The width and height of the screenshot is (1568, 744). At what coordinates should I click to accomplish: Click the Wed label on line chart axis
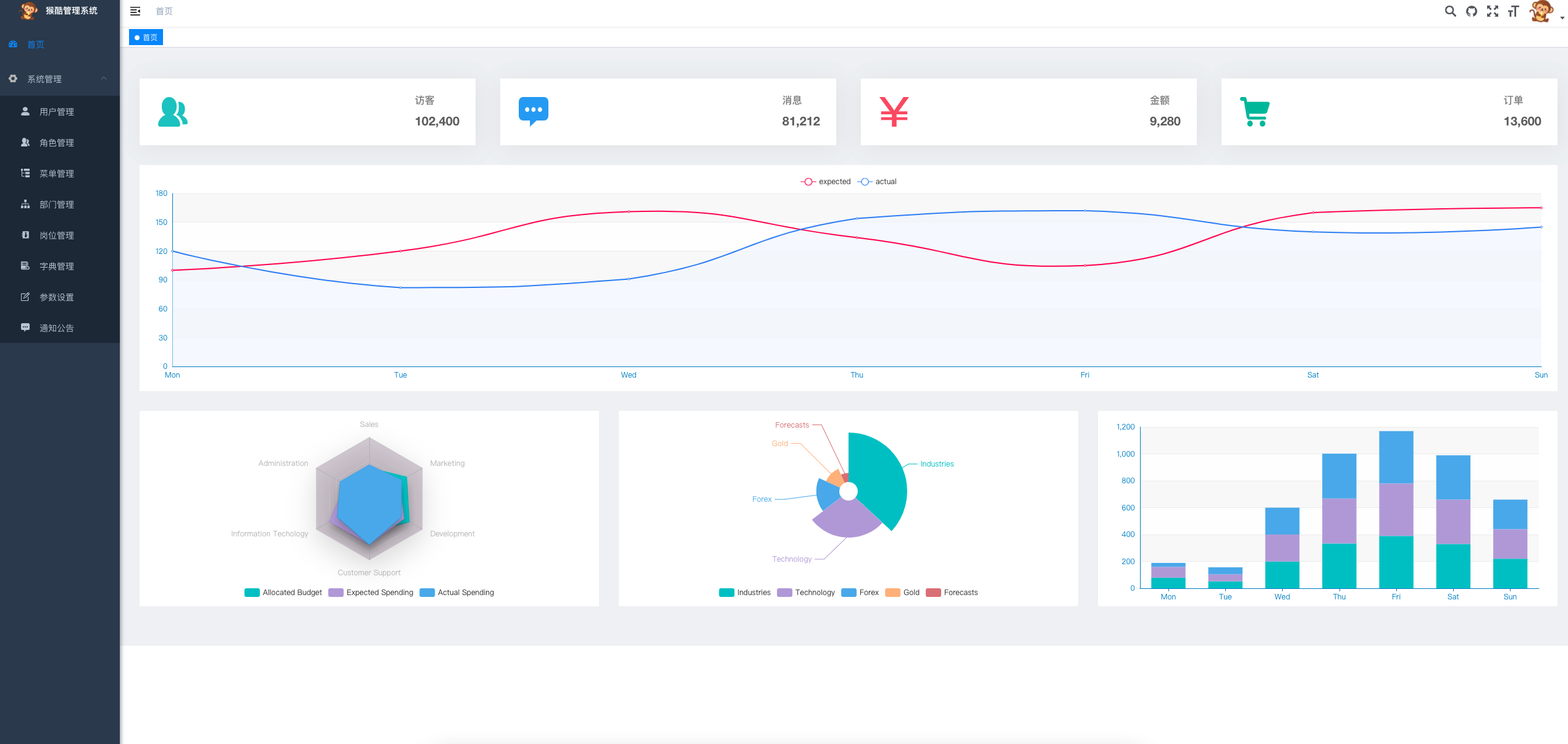click(x=629, y=375)
